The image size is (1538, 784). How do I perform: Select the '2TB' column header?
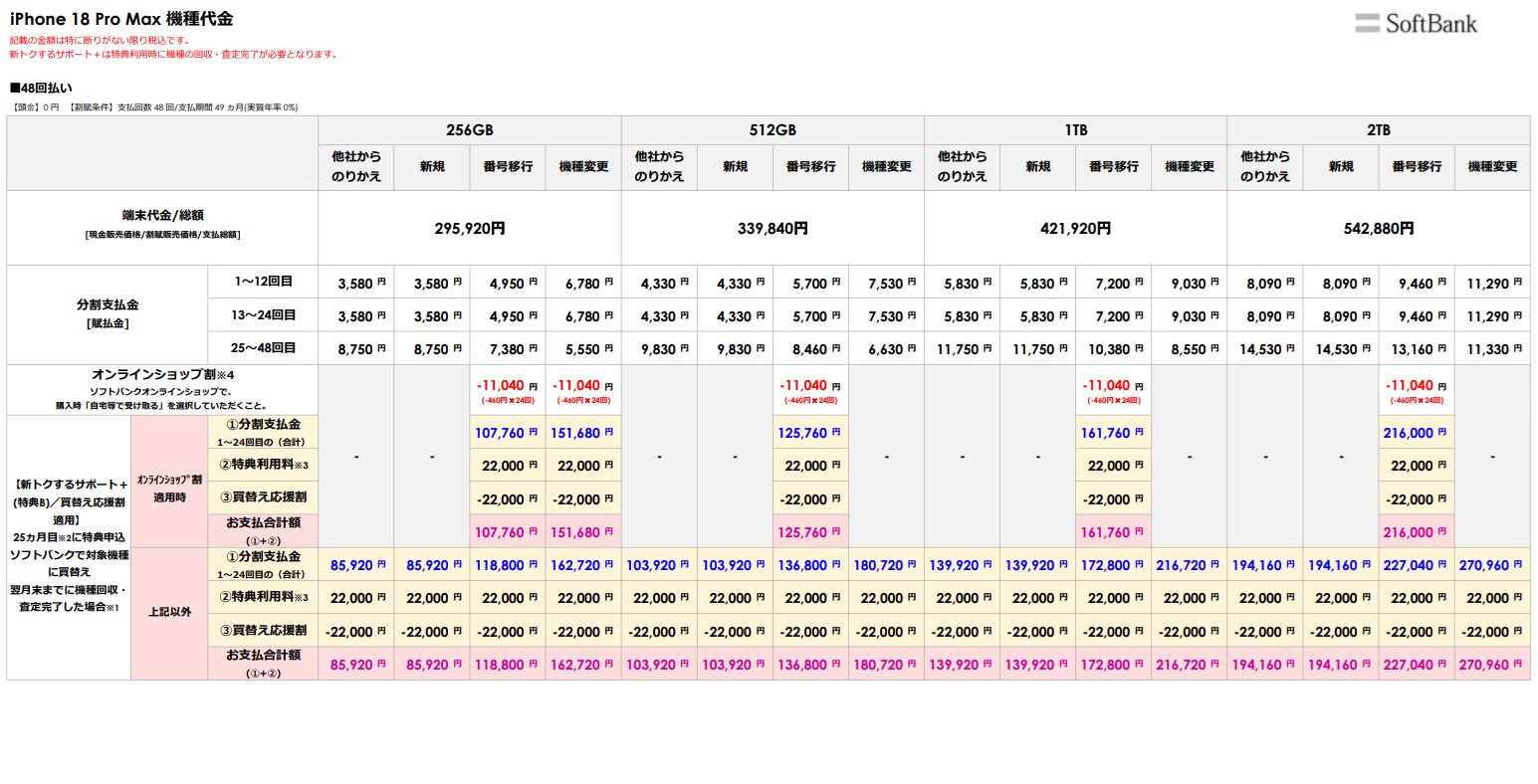coord(1379,130)
